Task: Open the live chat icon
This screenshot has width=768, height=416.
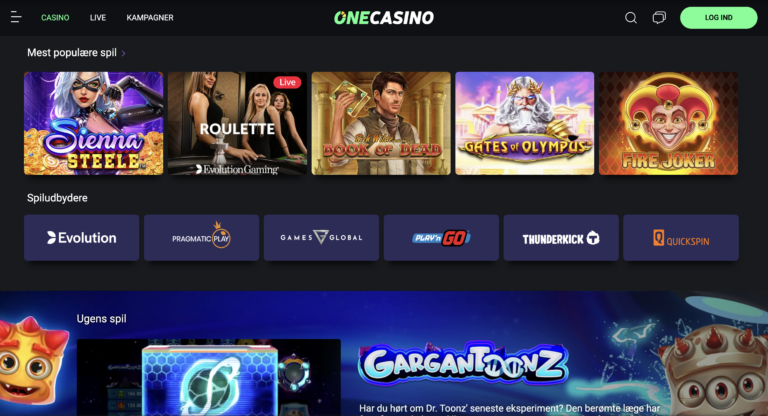Action: [x=659, y=18]
